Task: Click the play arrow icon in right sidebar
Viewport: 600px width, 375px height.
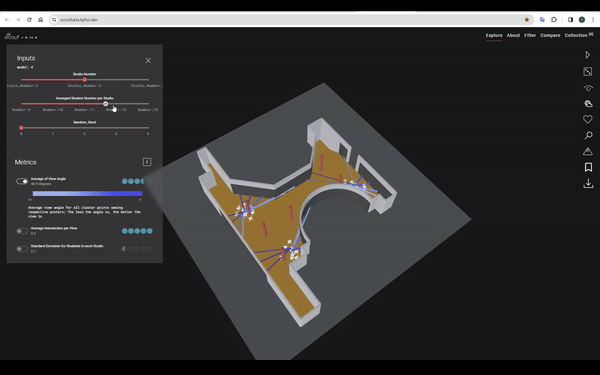Action: 588,55
